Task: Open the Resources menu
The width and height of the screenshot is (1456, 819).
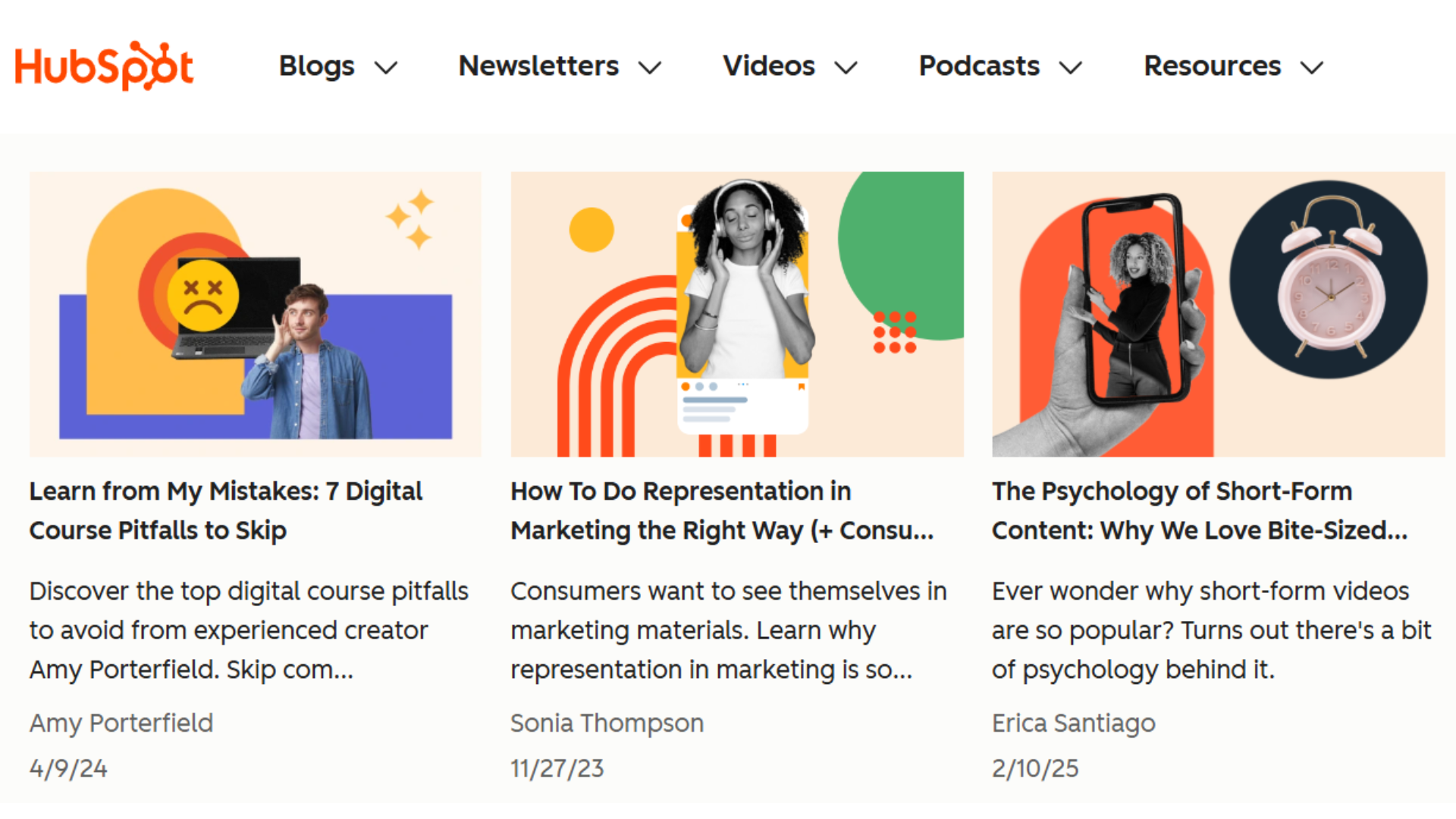Action: (1212, 66)
